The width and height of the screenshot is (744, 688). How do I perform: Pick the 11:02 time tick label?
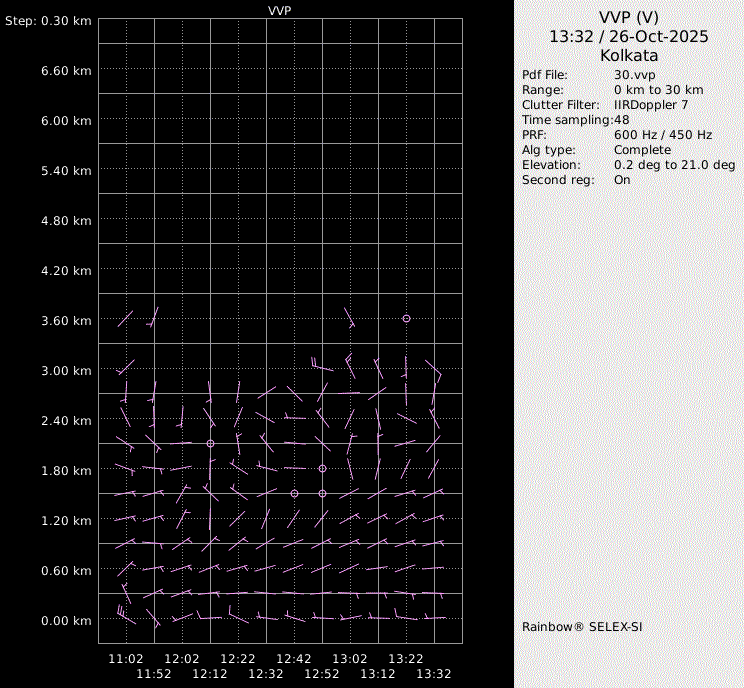[x=126, y=659]
